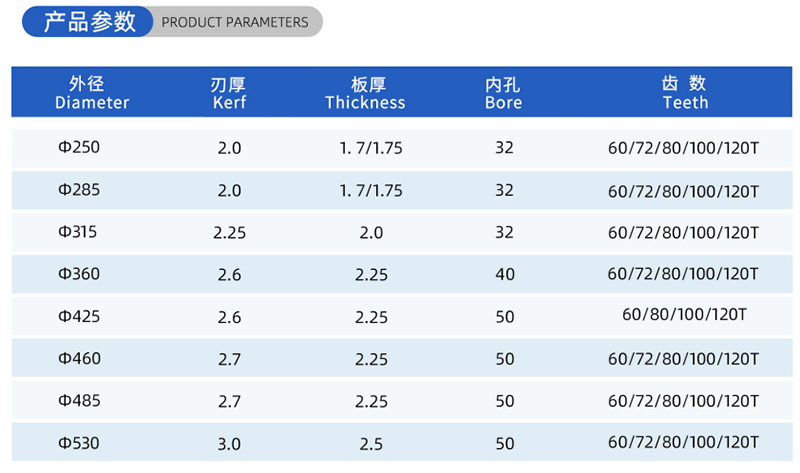The width and height of the screenshot is (800, 473).
Task: Click the Bore column header
Action: [503, 93]
